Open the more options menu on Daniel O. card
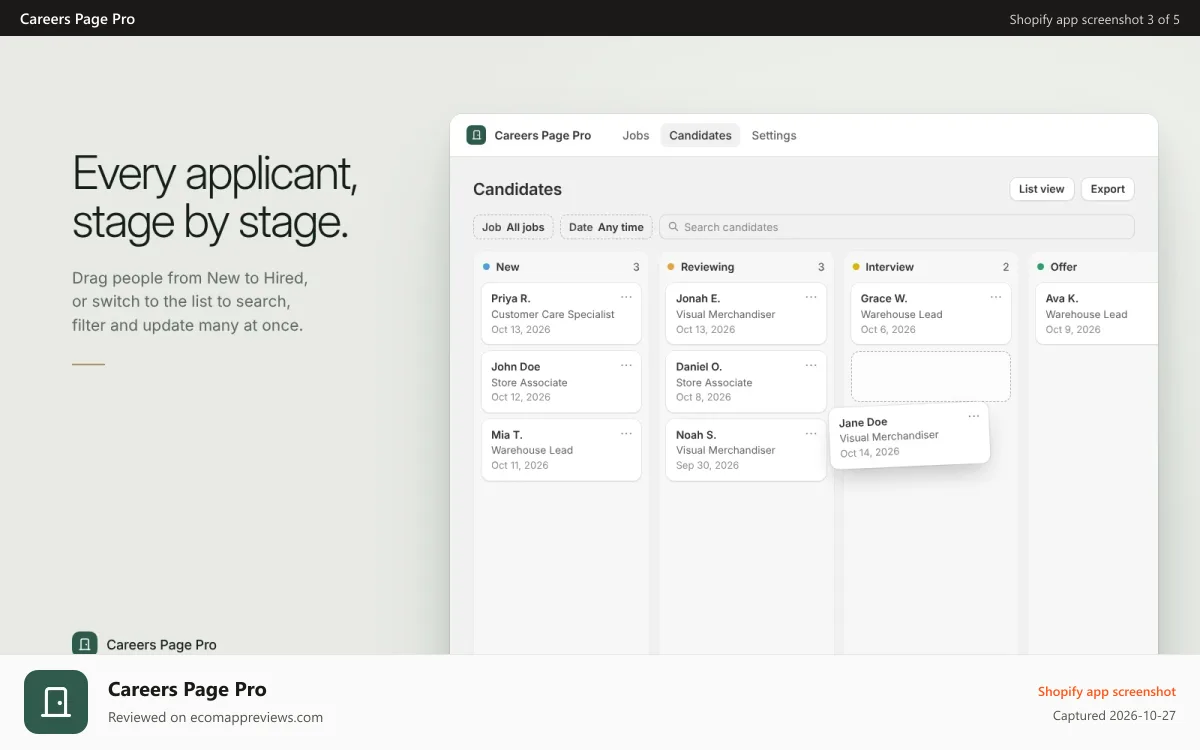The width and height of the screenshot is (1200, 750). [x=811, y=365]
